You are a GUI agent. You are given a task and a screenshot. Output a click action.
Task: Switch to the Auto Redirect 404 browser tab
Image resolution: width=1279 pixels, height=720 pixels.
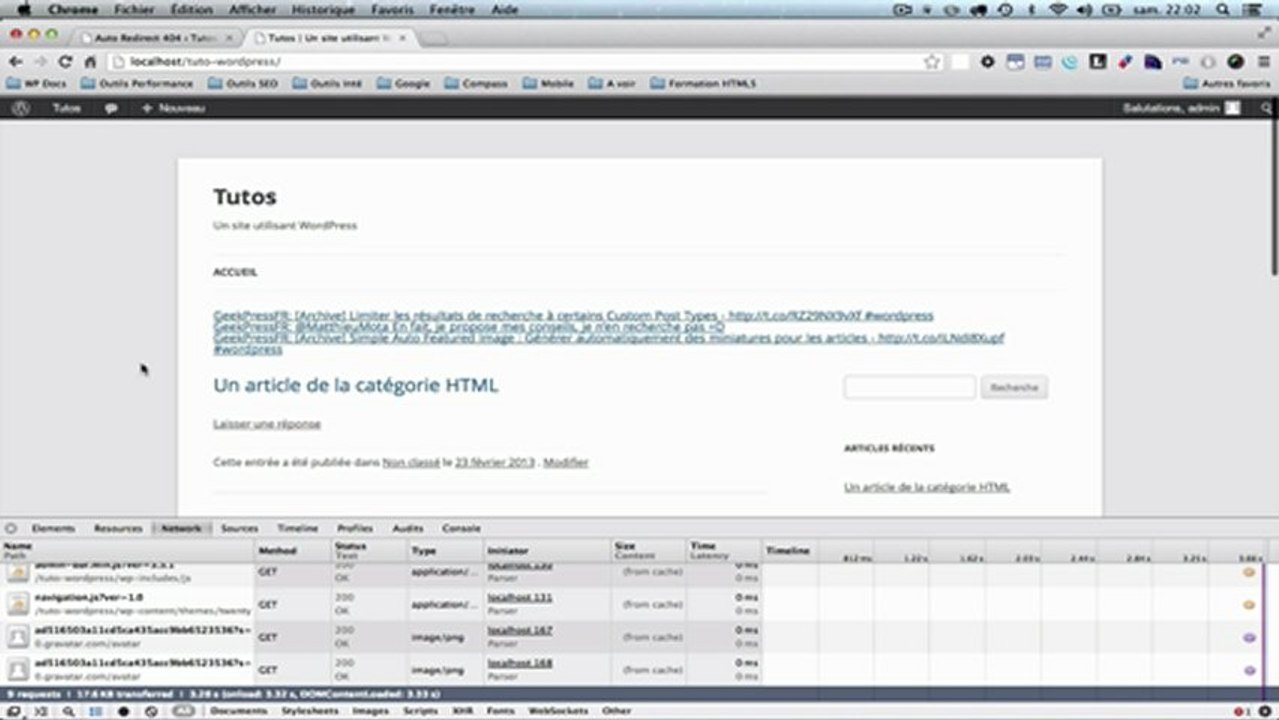click(155, 37)
